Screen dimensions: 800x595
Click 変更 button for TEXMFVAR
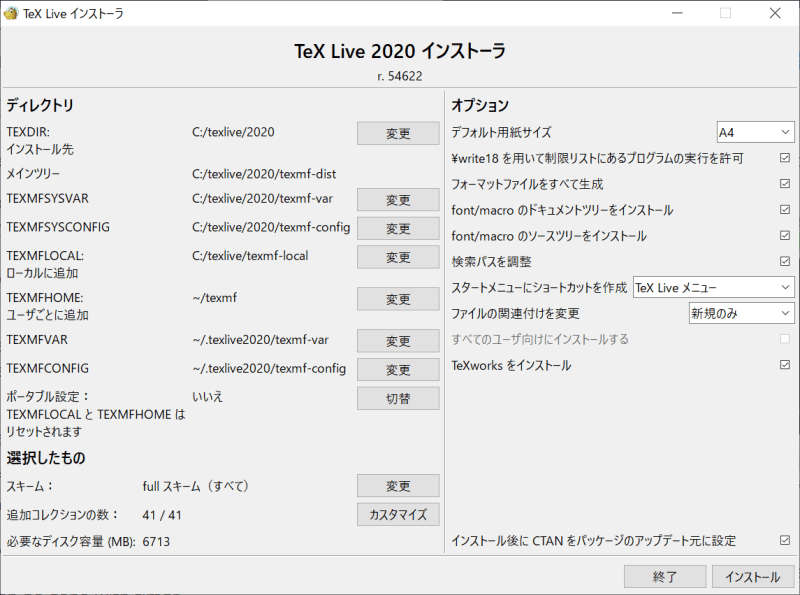(398, 341)
